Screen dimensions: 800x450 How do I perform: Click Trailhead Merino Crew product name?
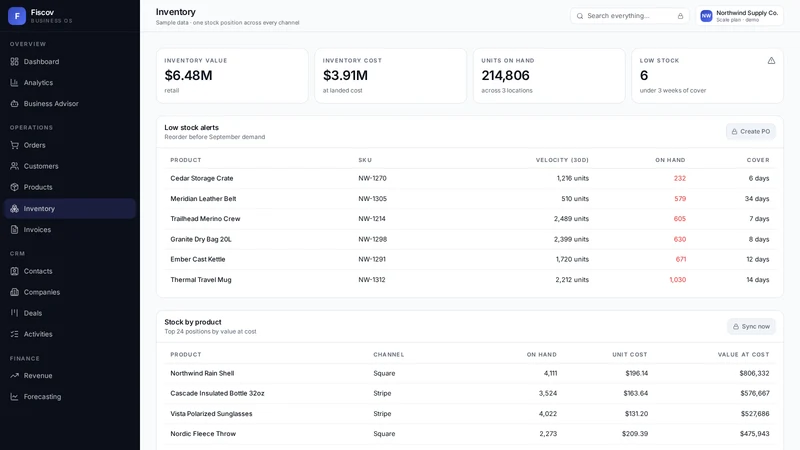(x=205, y=219)
